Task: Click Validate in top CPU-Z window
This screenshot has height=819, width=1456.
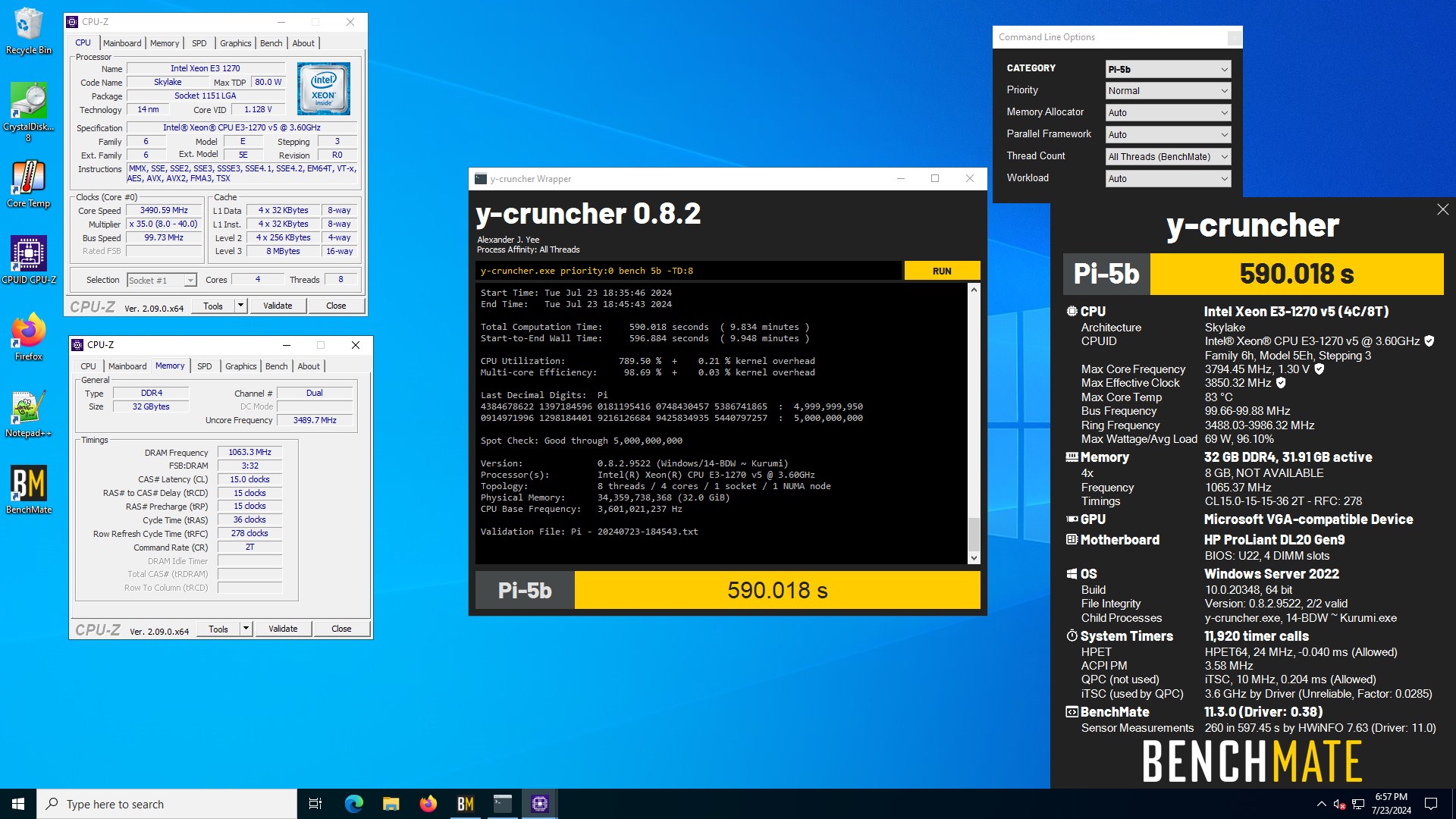Action: tap(278, 306)
